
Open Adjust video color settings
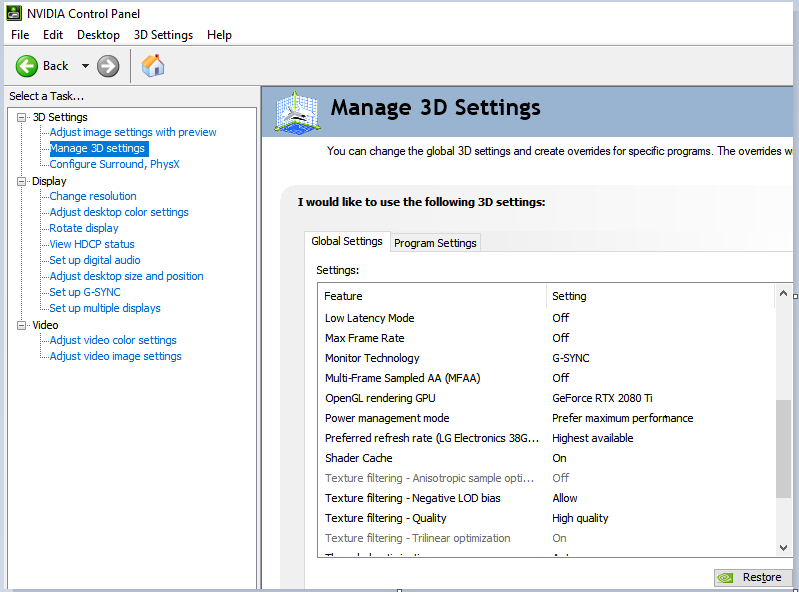pyautogui.click(x=113, y=340)
